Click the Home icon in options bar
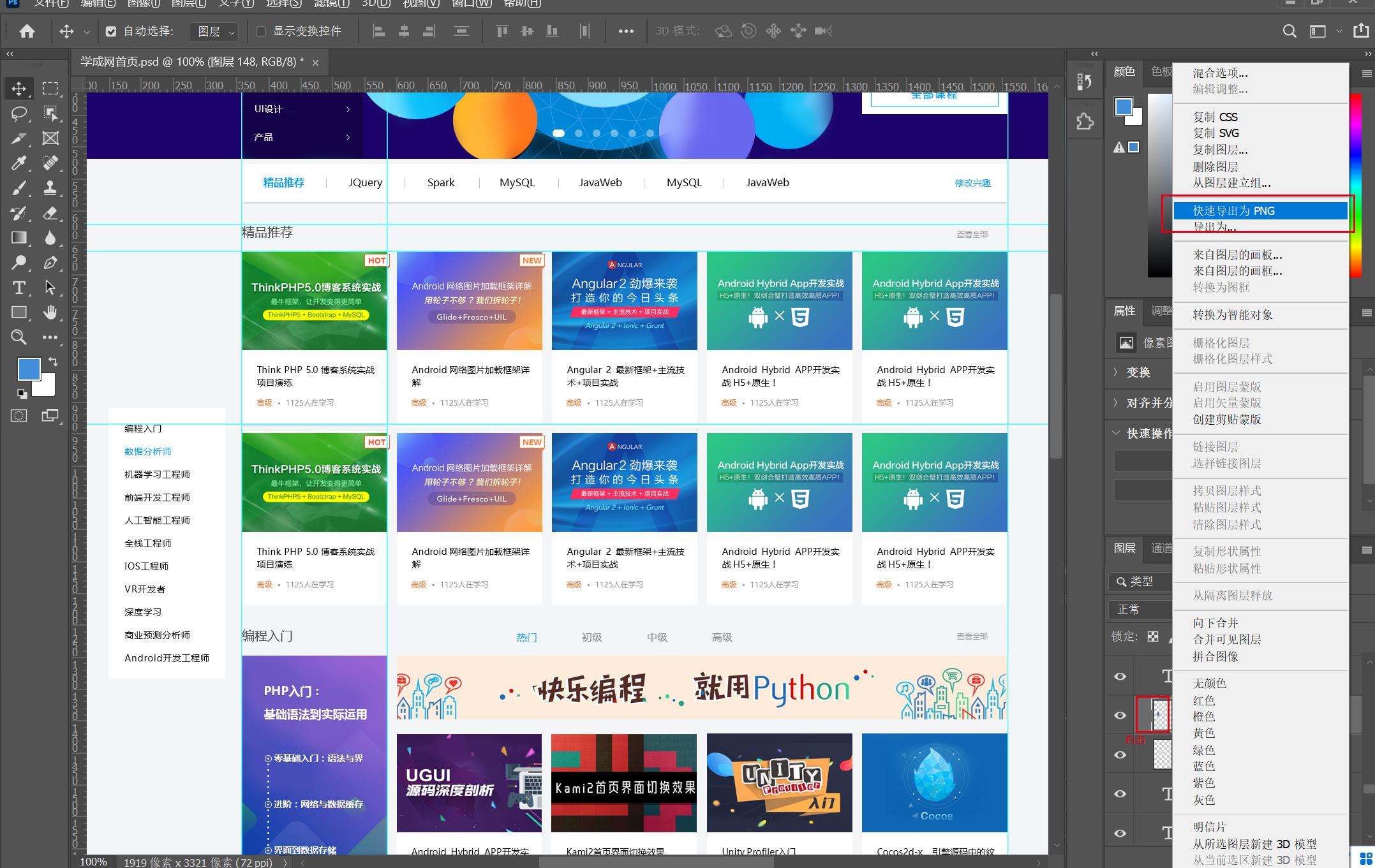This screenshot has height=868, width=1375. tap(27, 31)
